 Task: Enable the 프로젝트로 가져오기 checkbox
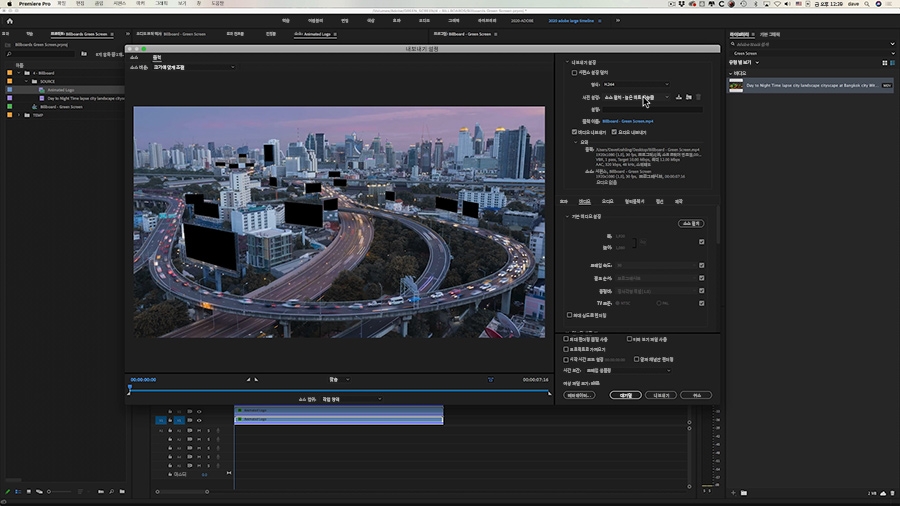tap(566, 349)
